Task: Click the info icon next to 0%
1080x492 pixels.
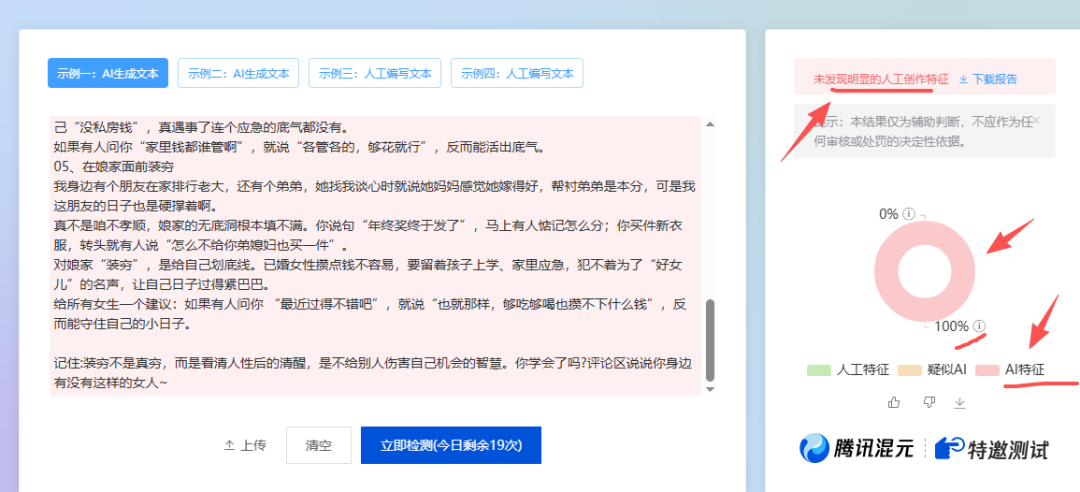Action: click(x=909, y=214)
